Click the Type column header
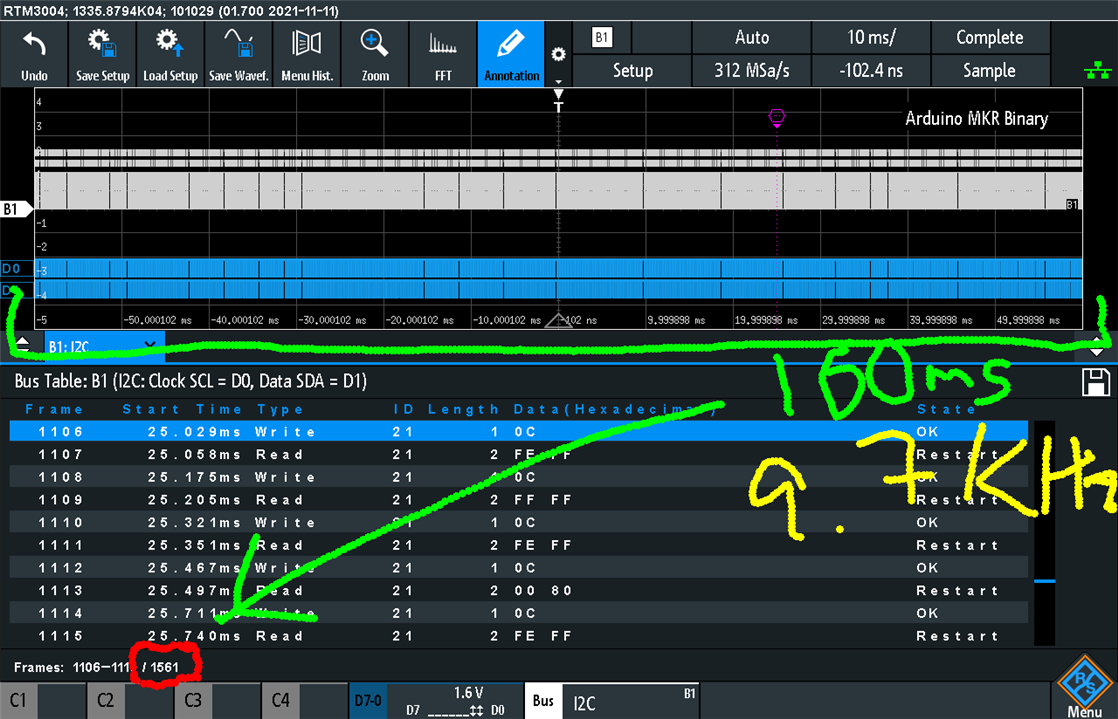This screenshot has width=1118, height=719. click(x=280, y=409)
